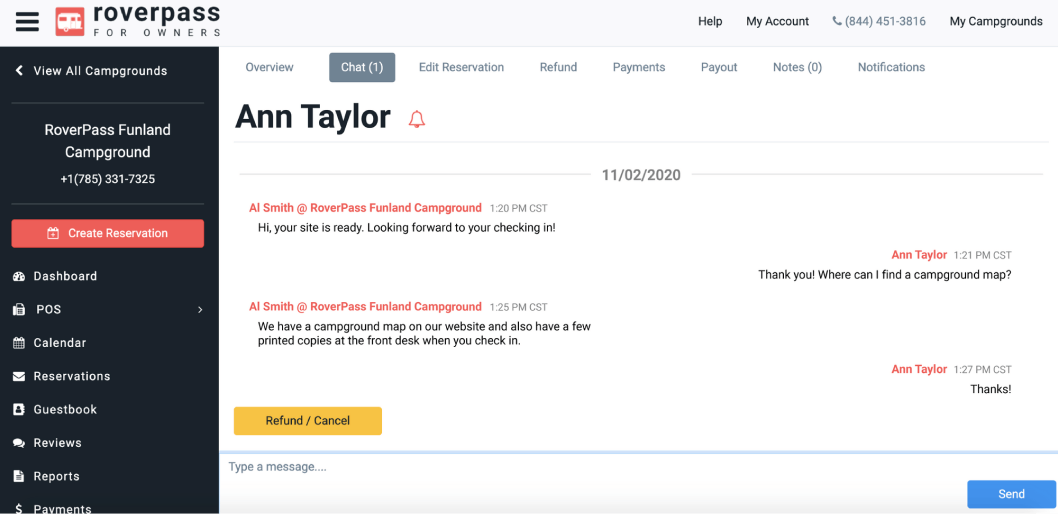The image size is (1058, 514).
Task: Click the reply about printed map copies
Action: pyautogui.click(x=424, y=334)
